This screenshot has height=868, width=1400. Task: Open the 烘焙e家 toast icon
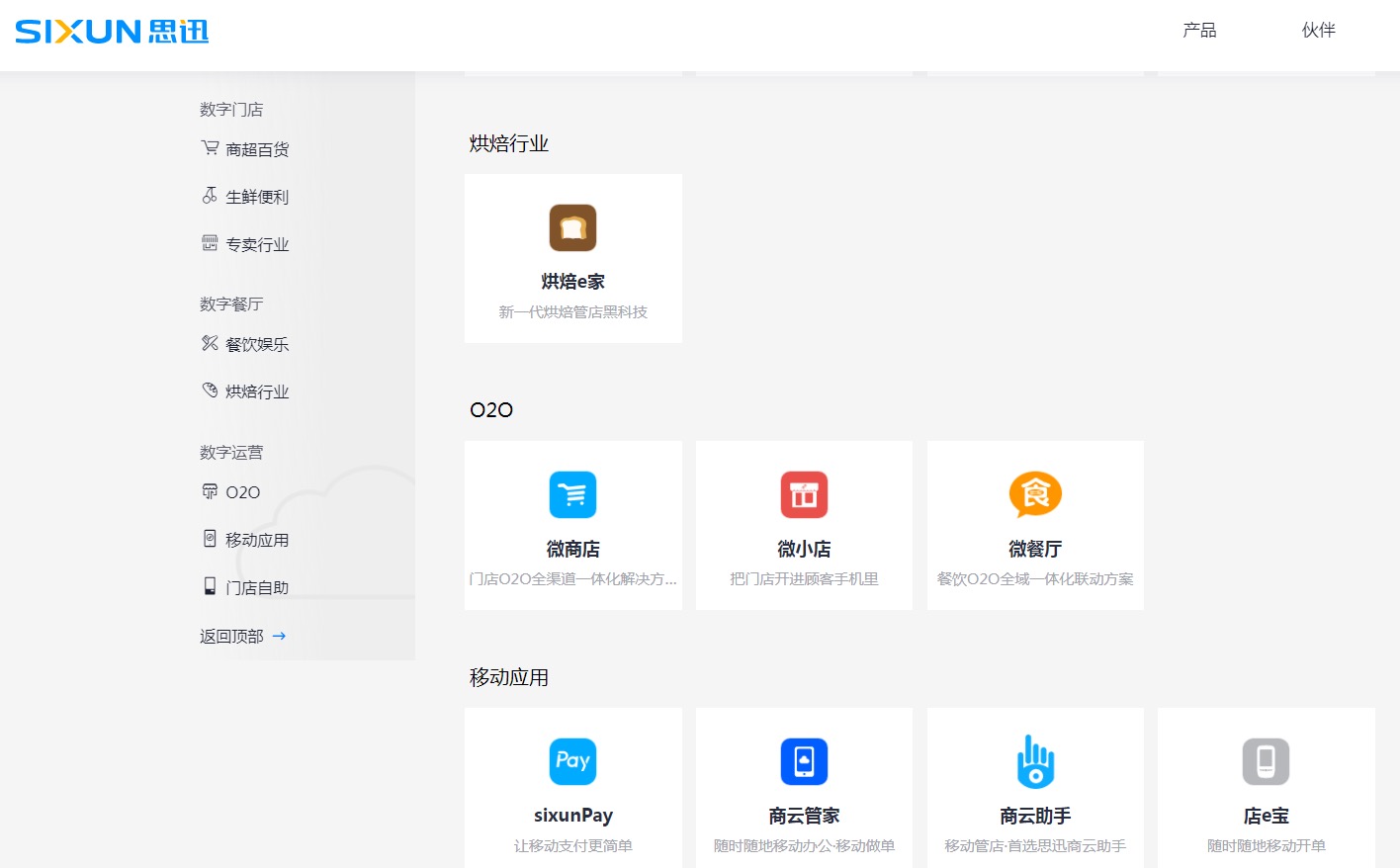(573, 228)
